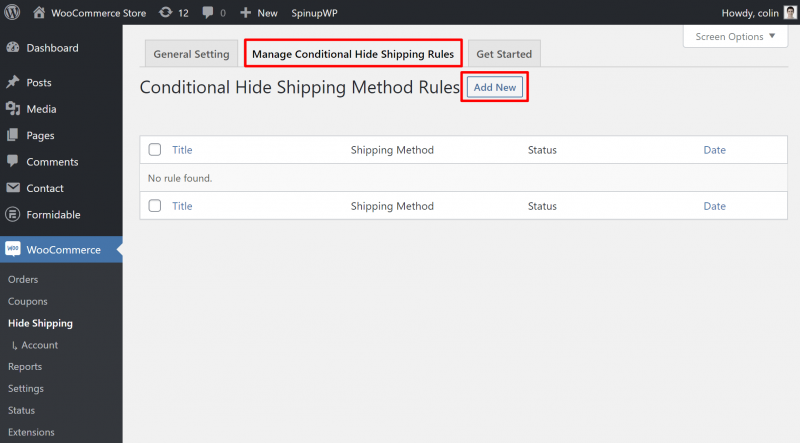
Task: Open Settings under WooCommerce
Action: coord(26,388)
